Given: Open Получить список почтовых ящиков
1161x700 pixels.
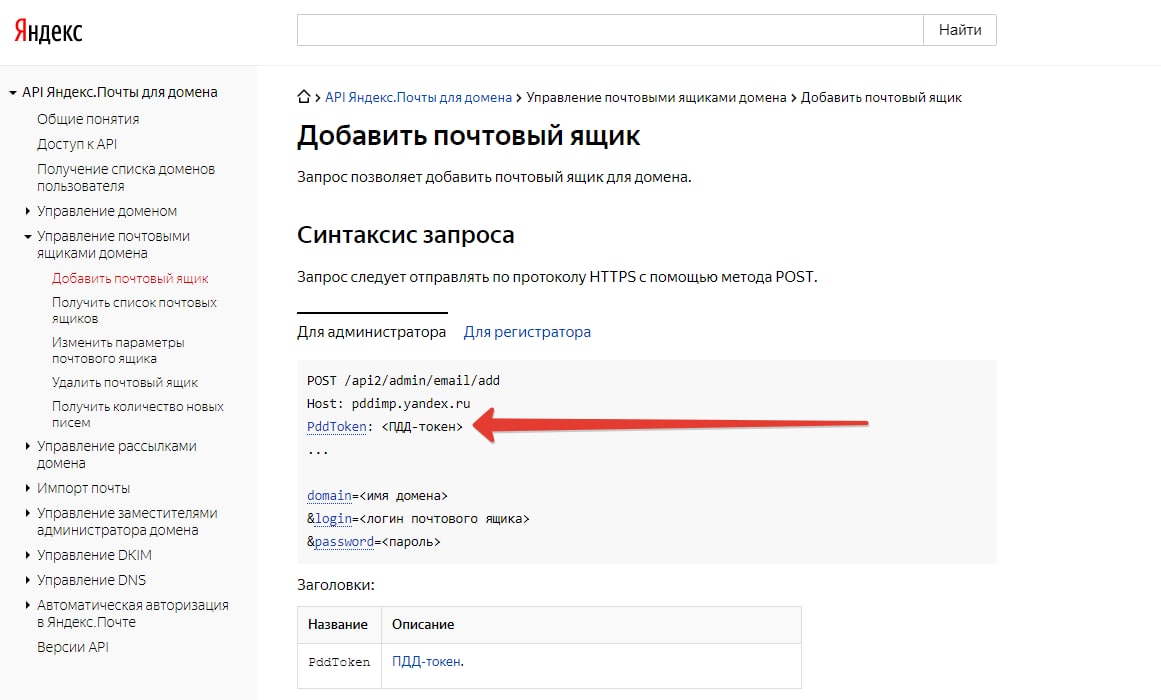Looking at the screenshot, I should tap(134, 310).
